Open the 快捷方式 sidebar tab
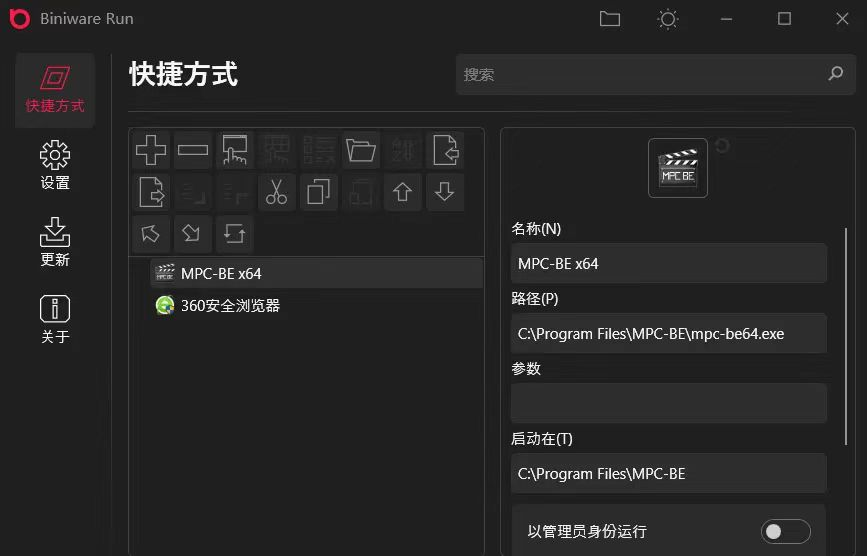867x556 pixels. tap(55, 91)
